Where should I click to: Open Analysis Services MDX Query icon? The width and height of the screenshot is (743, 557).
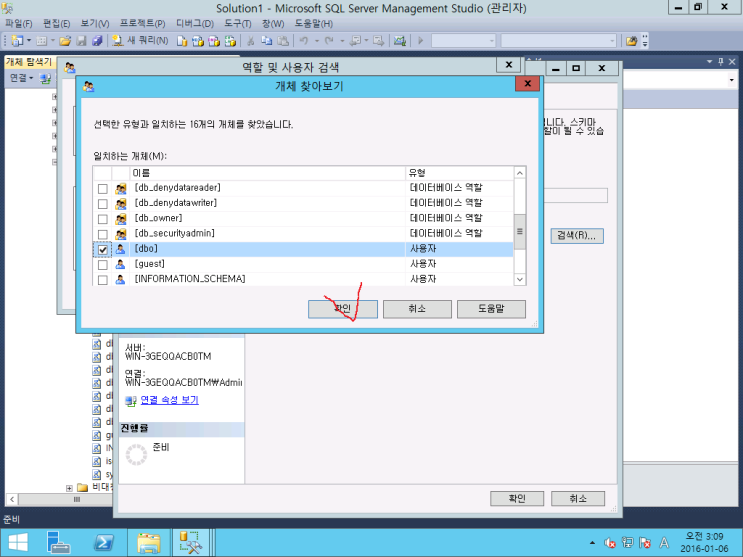pyautogui.click(x=198, y=41)
